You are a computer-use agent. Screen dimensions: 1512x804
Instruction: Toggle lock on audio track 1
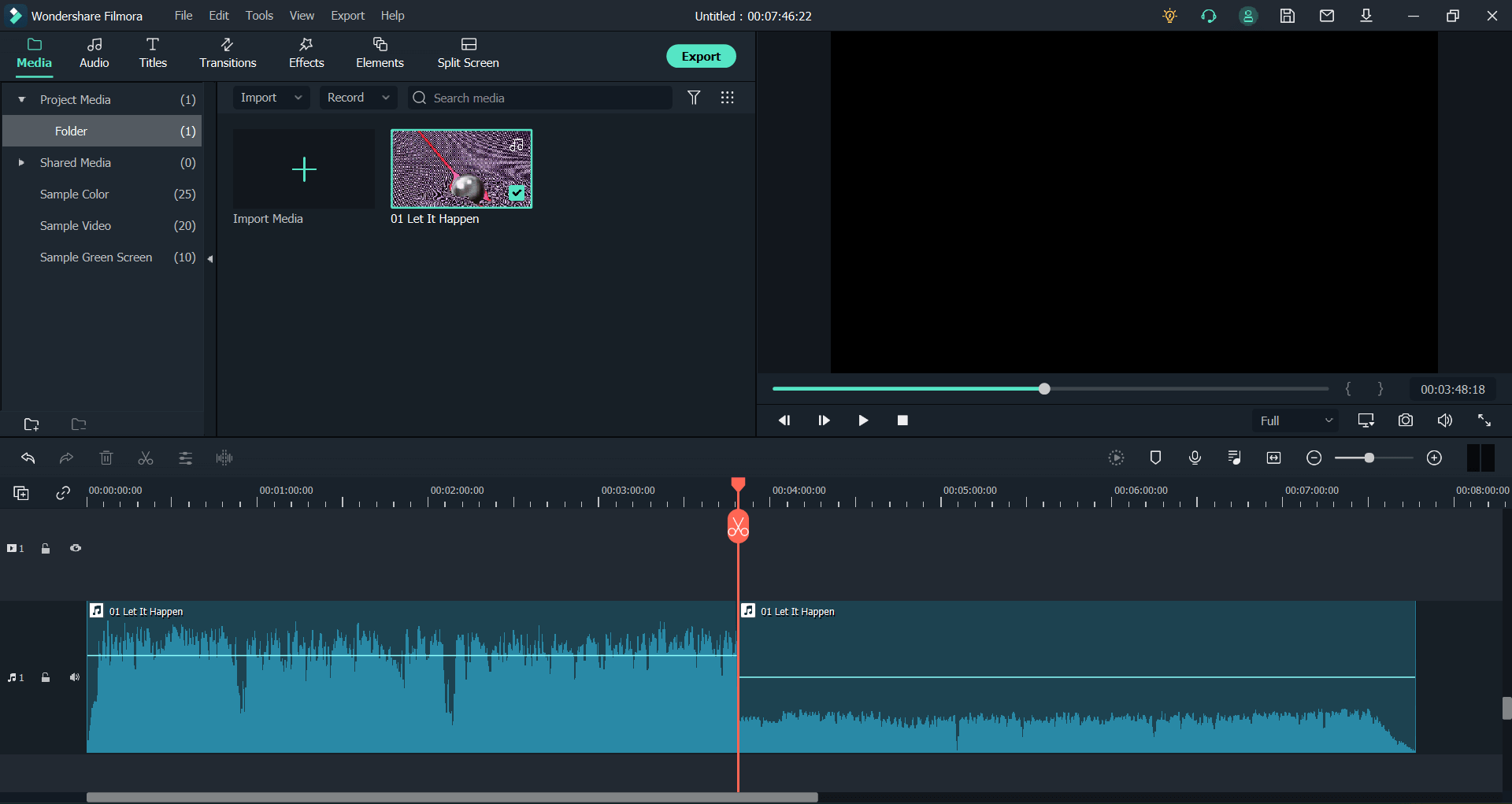point(46,677)
